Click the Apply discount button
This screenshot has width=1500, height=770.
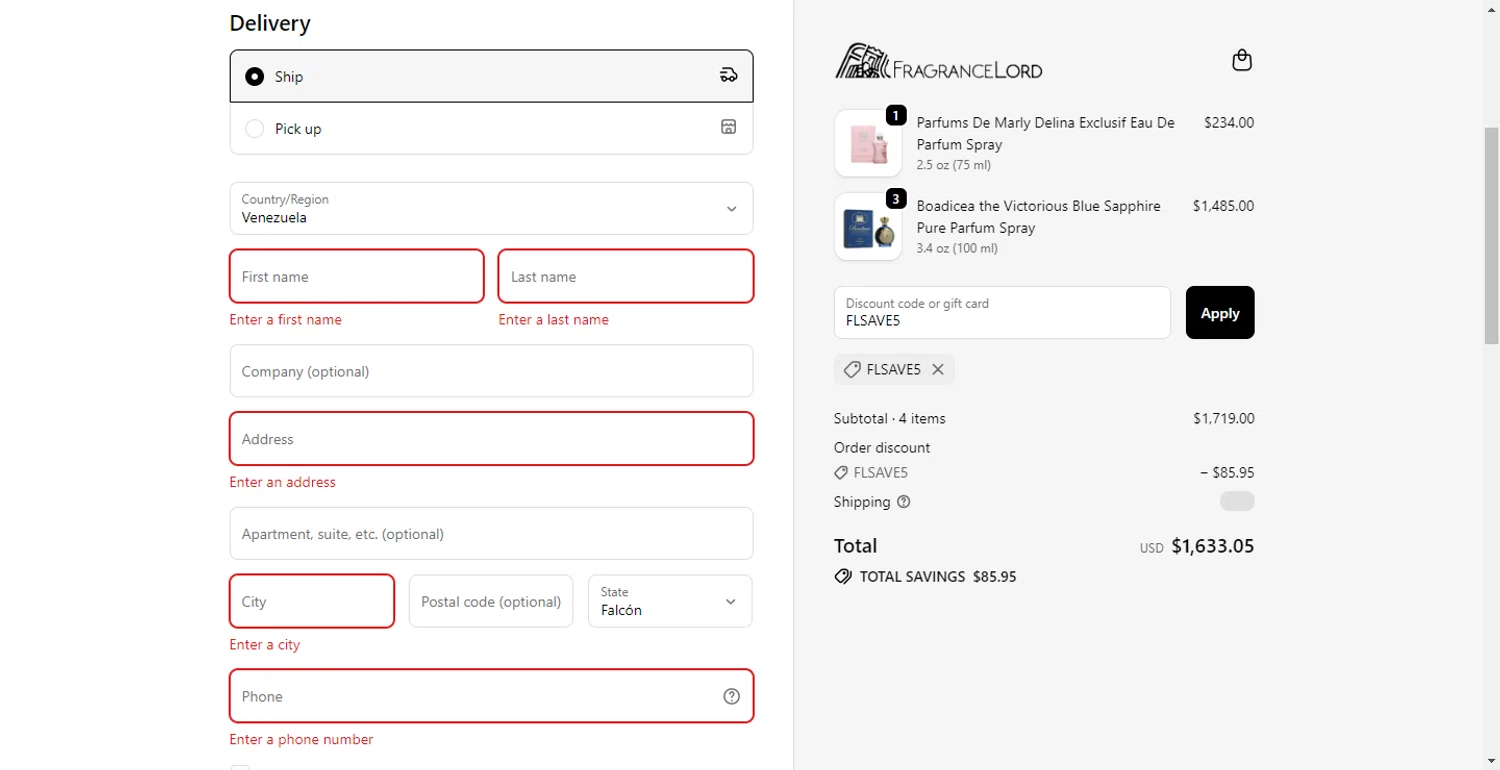tap(1220, 313)
